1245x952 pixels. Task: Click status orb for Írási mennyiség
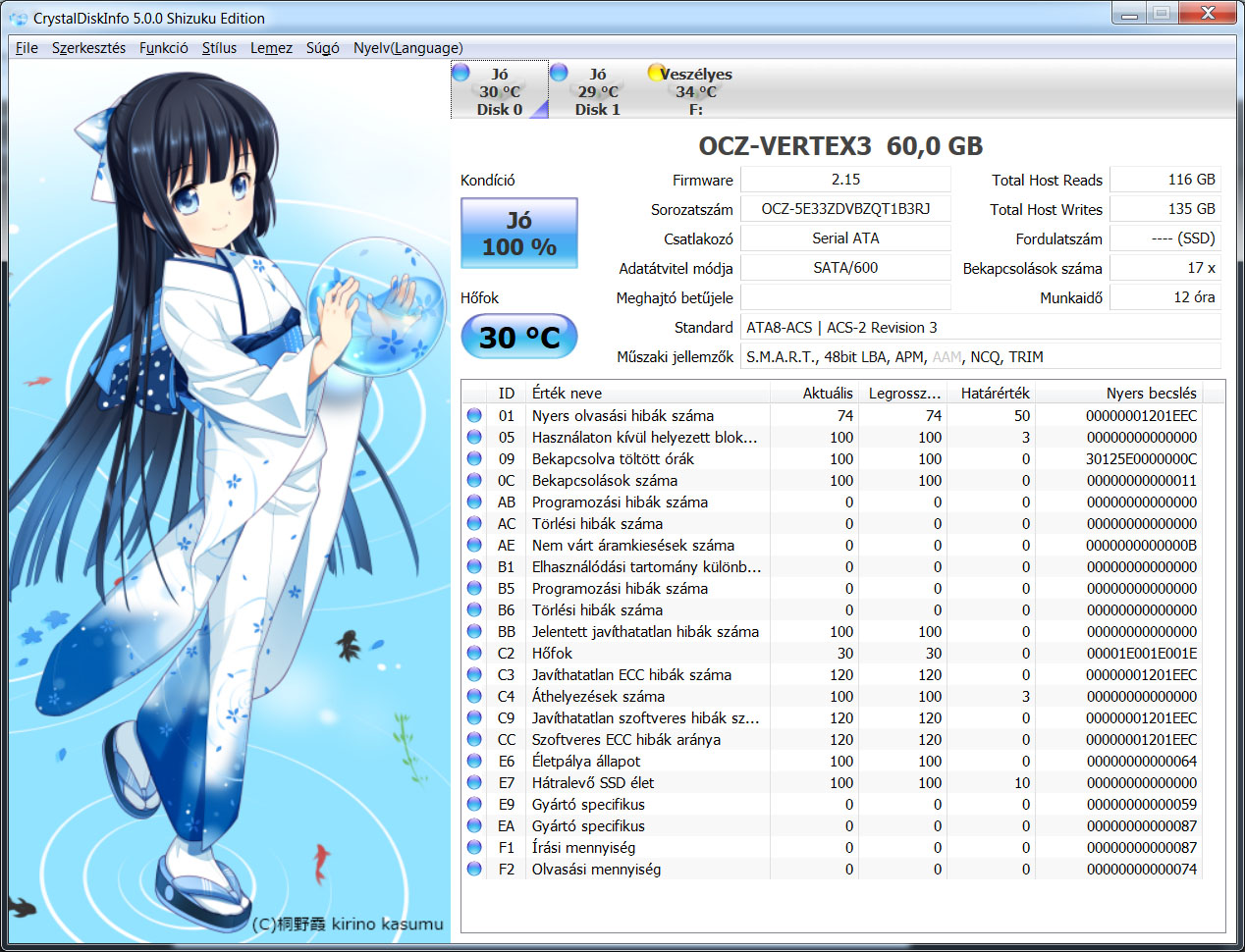(474, 847)
